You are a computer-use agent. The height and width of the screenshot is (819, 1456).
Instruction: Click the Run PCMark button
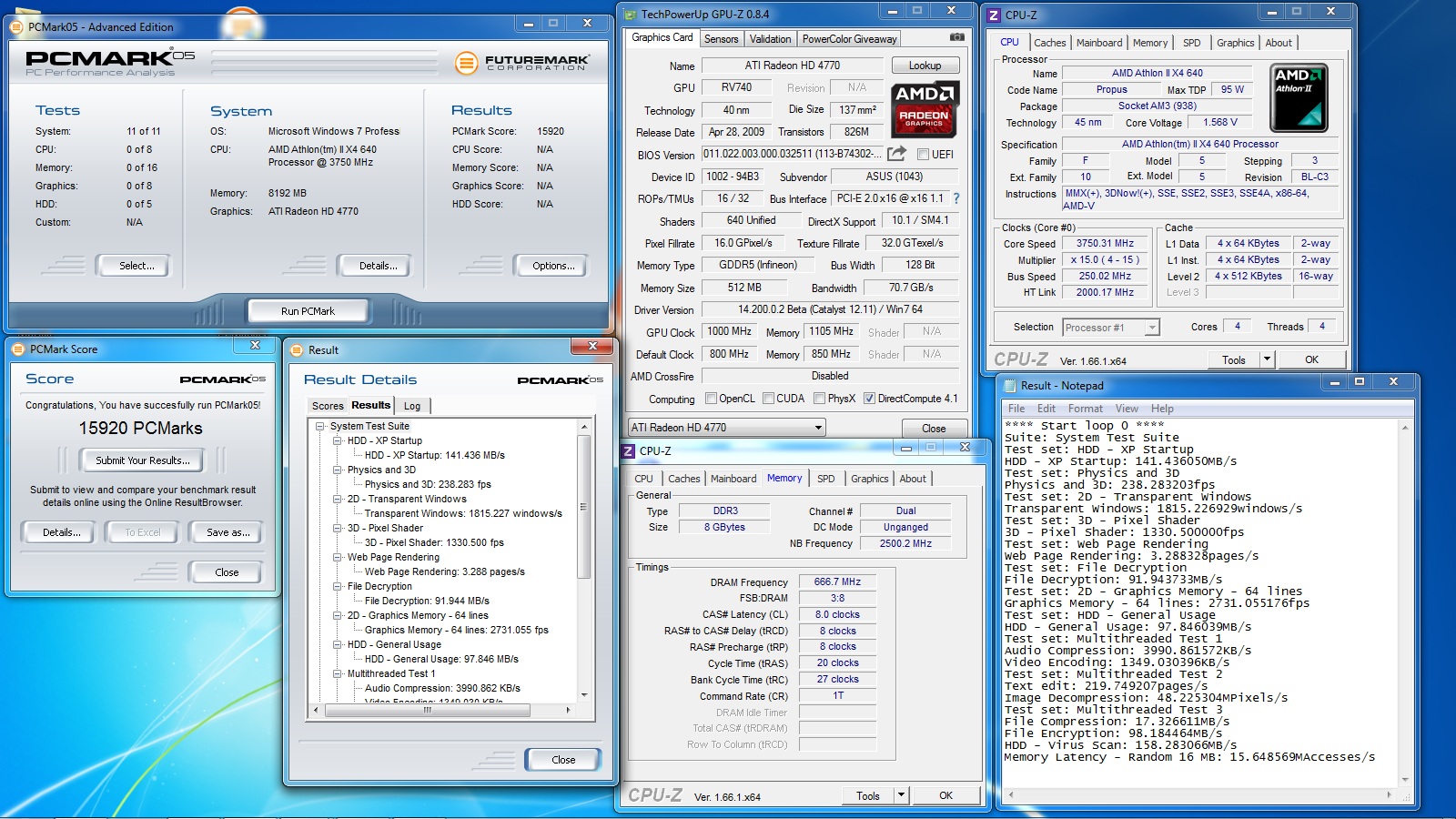click(x=308, y=311)
